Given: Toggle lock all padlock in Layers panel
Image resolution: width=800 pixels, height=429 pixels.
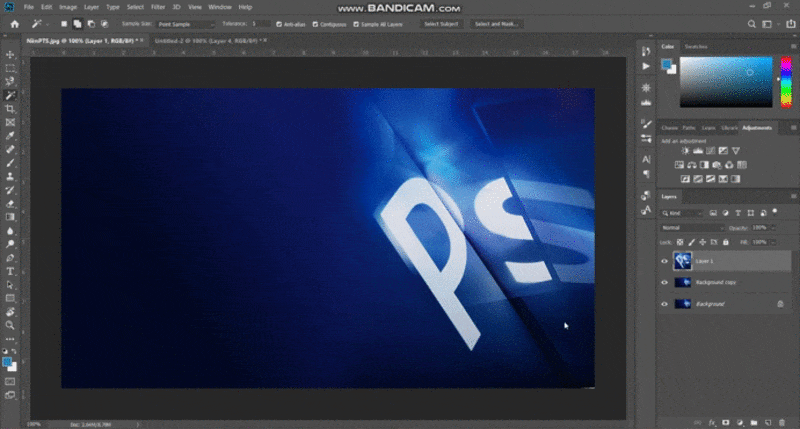Looking at the screenshot, I should coord(726,242).
